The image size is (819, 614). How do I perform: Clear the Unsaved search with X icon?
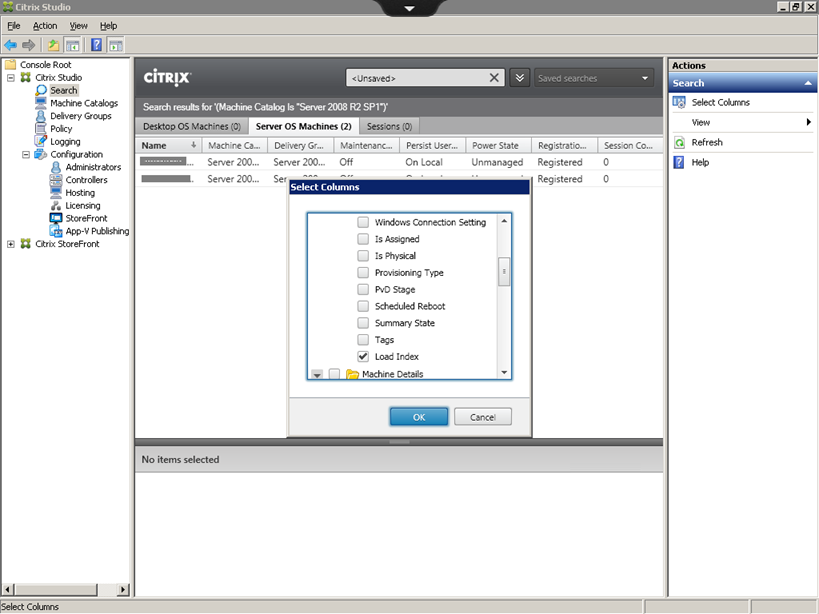coord(494,78)
